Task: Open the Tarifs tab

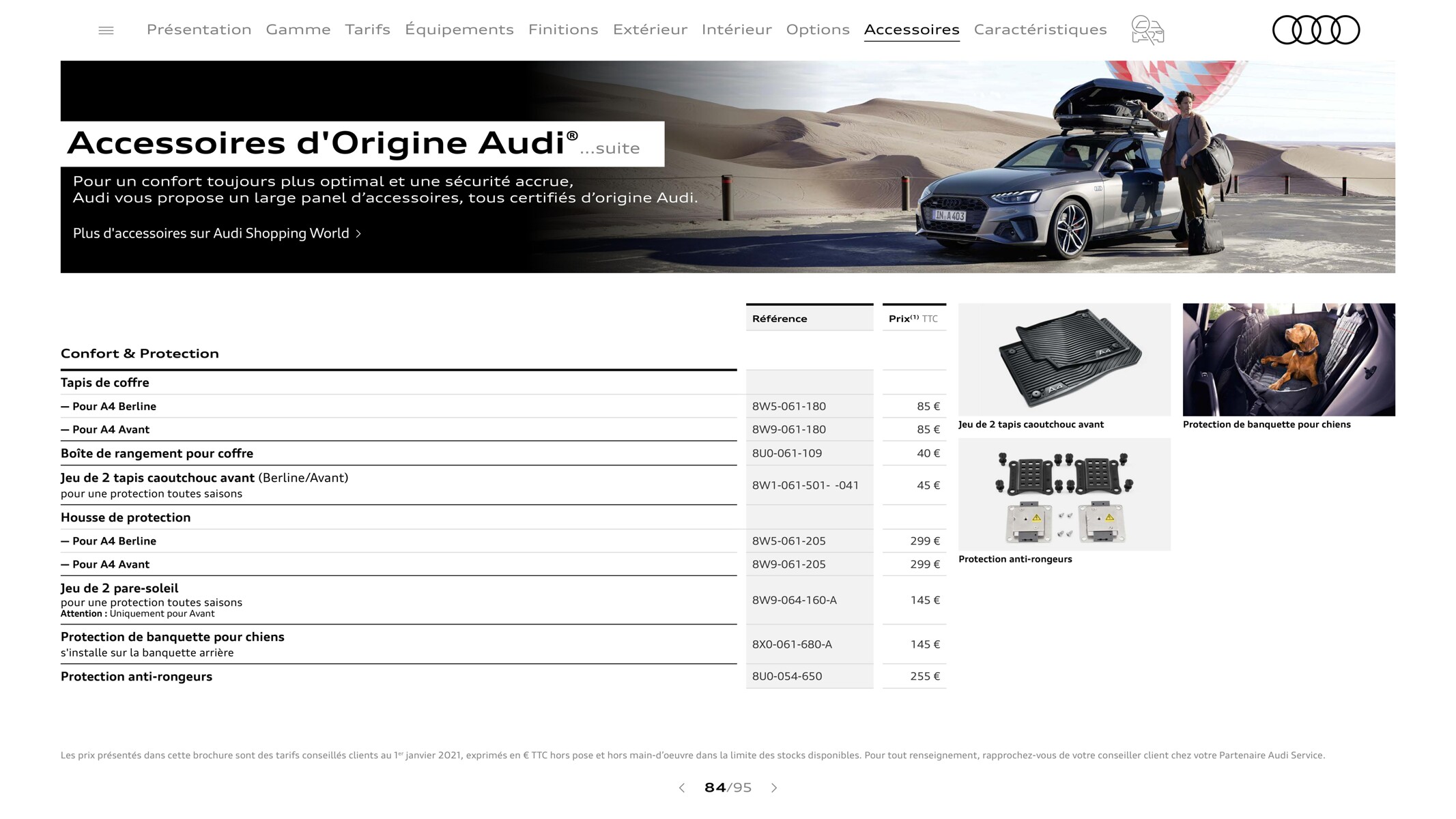Action: tap(367, 29)
